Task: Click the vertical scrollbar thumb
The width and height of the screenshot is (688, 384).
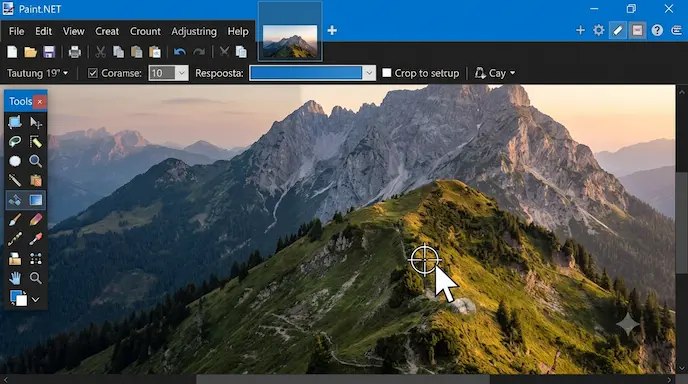Action: [681, 223]
